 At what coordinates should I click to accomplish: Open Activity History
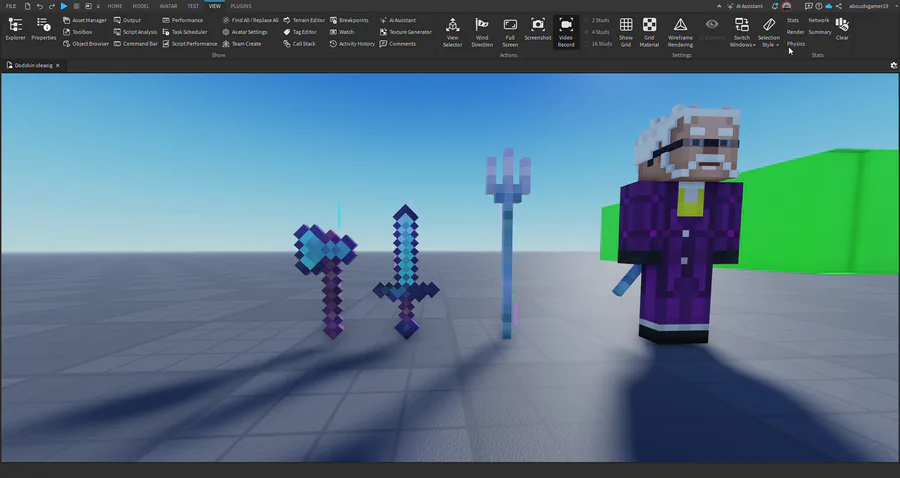coord(352,44)
